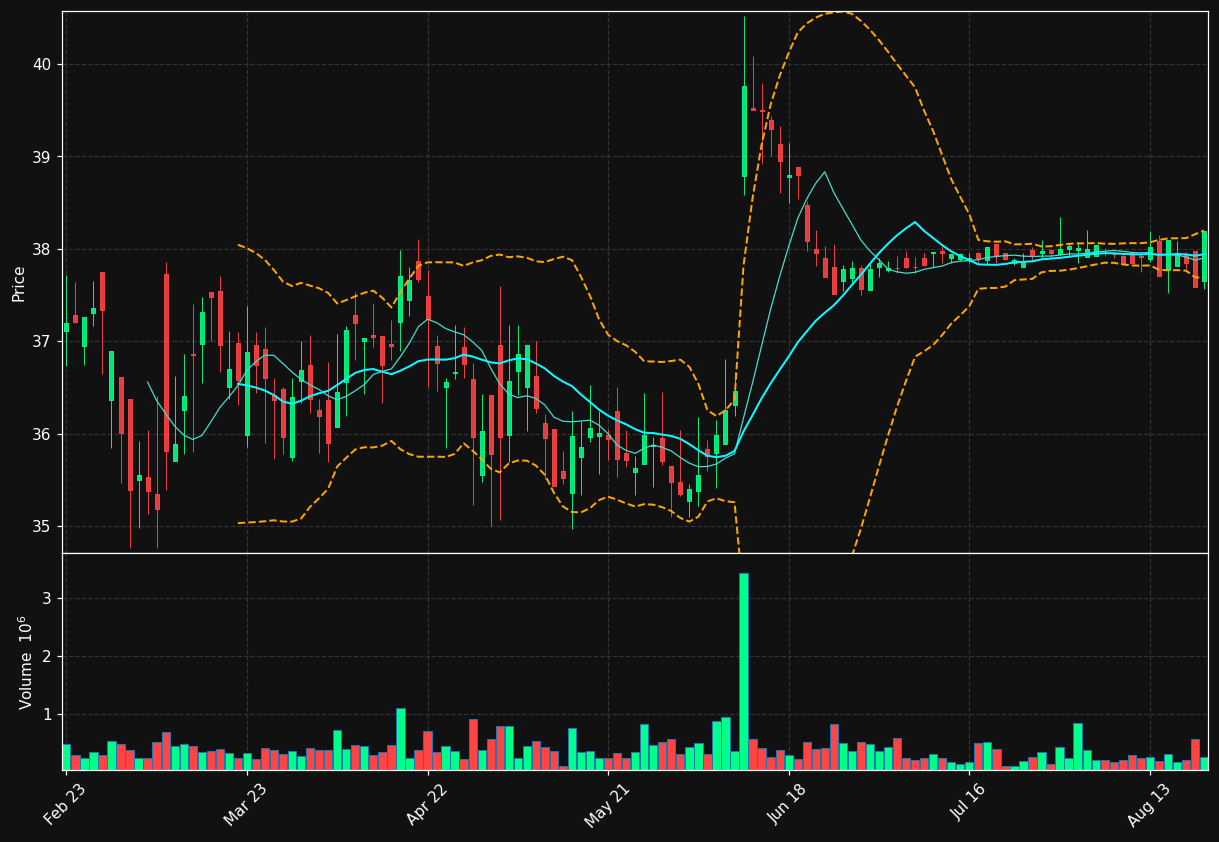Click the tallest green volume bar
This screenshot has width=1219, height=842.
pyautogui.click(x=744, y=671)
